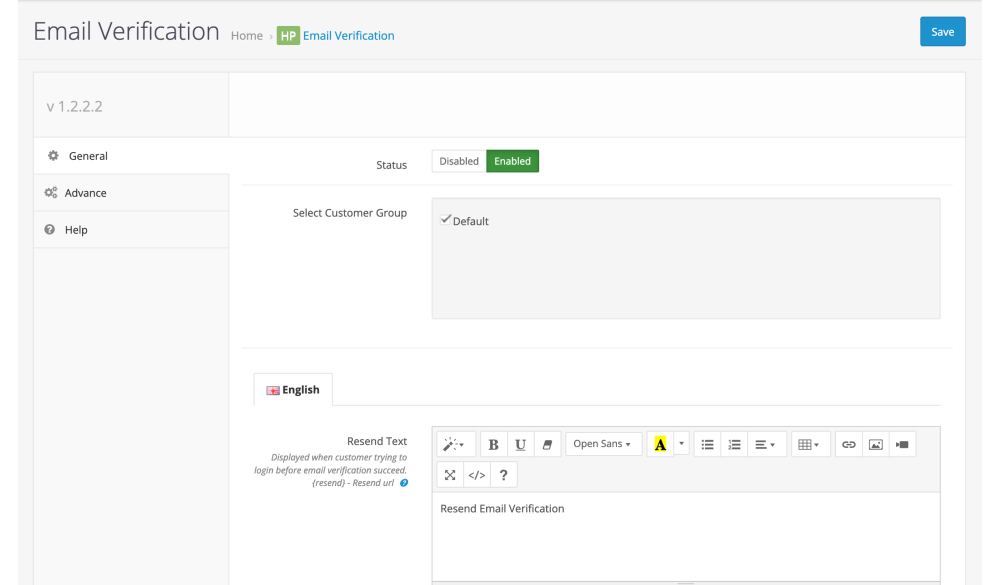Open the table insert dropdown
The width and height of the screenshot is (1000, 585).
tap(809, 445)
